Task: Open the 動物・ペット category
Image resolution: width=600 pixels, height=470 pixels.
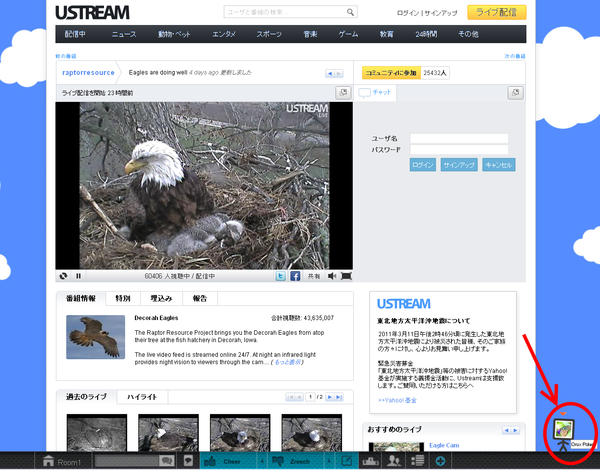Action: coord(174,34)
